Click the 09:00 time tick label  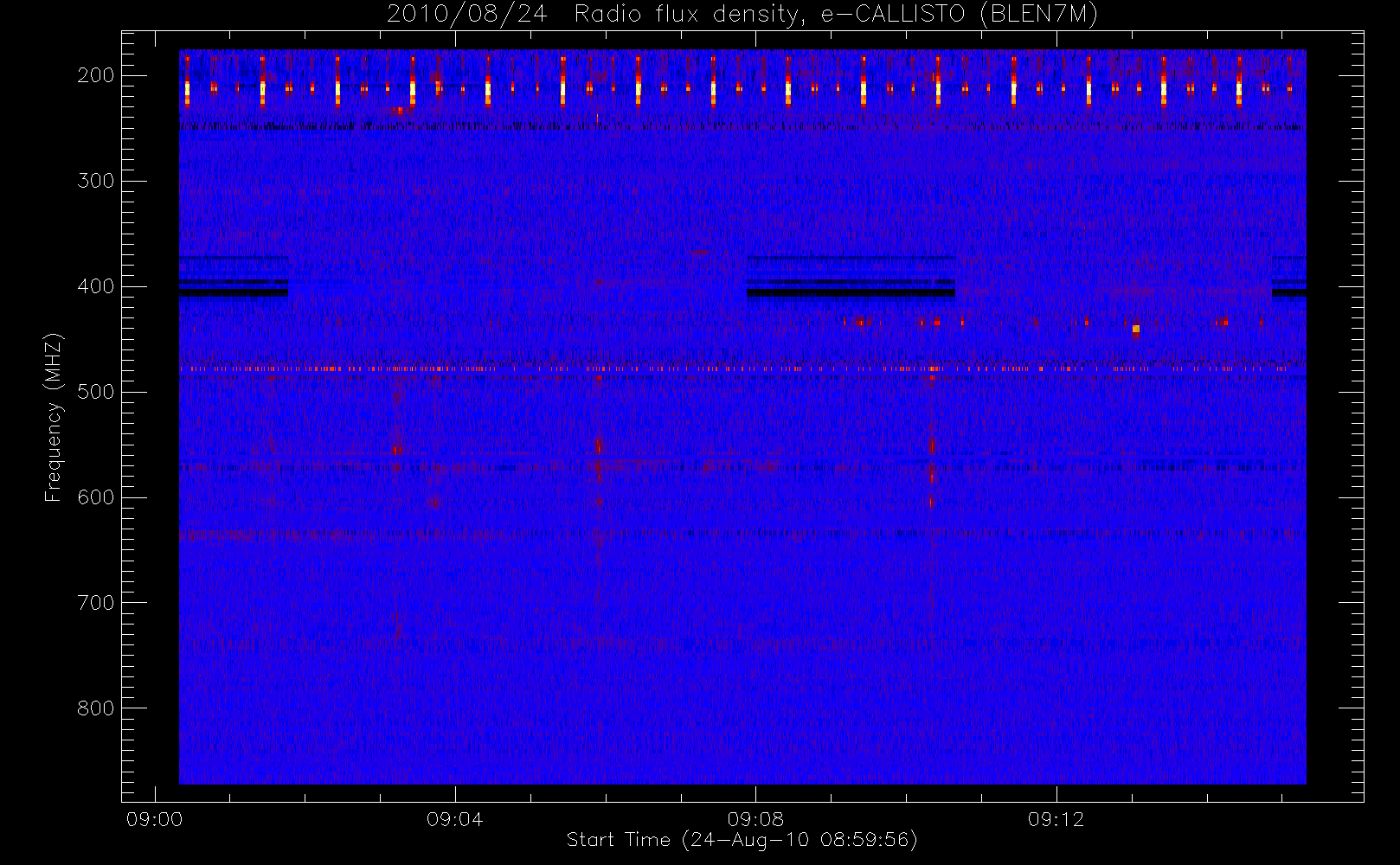click(154, 819)
